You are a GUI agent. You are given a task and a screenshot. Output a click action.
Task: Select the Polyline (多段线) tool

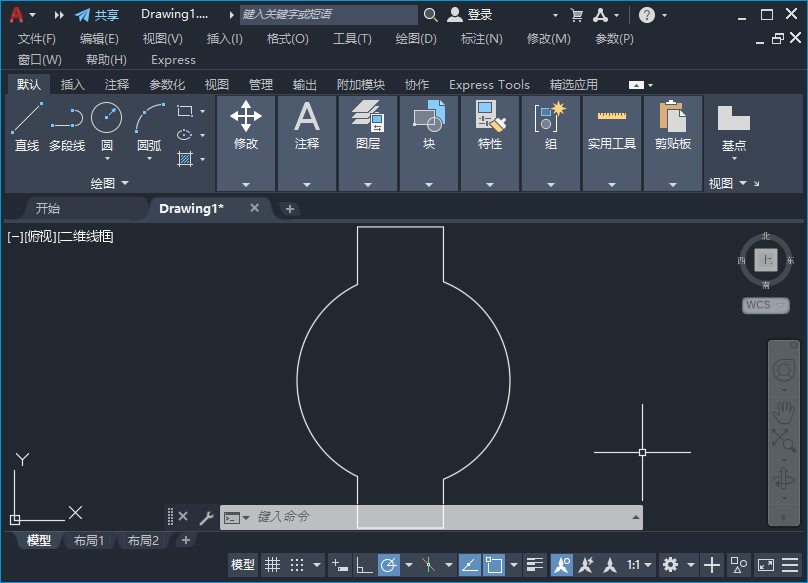tap(67, 127)
